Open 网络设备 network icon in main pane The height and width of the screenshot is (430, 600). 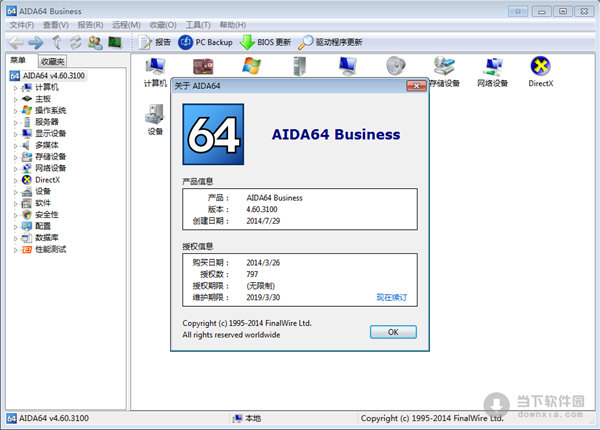pos(492,72)
